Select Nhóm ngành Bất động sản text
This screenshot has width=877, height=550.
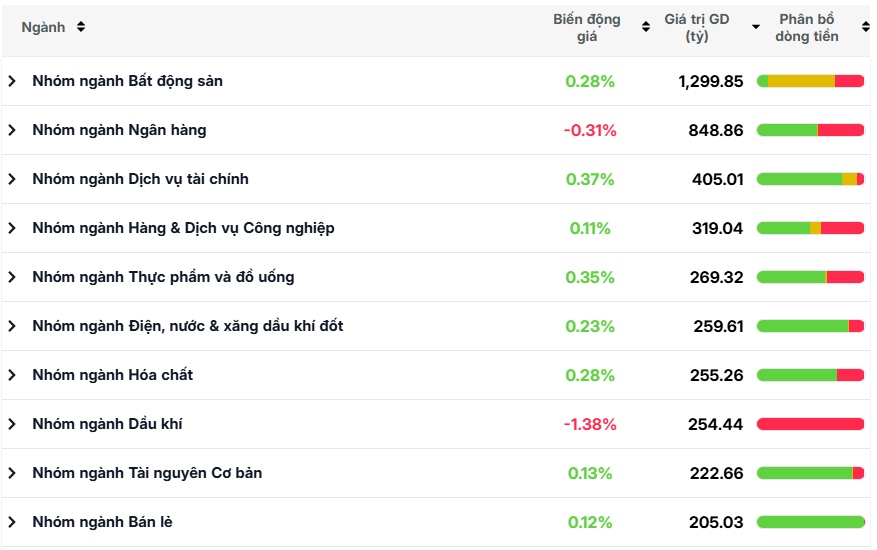coord(128,81)
